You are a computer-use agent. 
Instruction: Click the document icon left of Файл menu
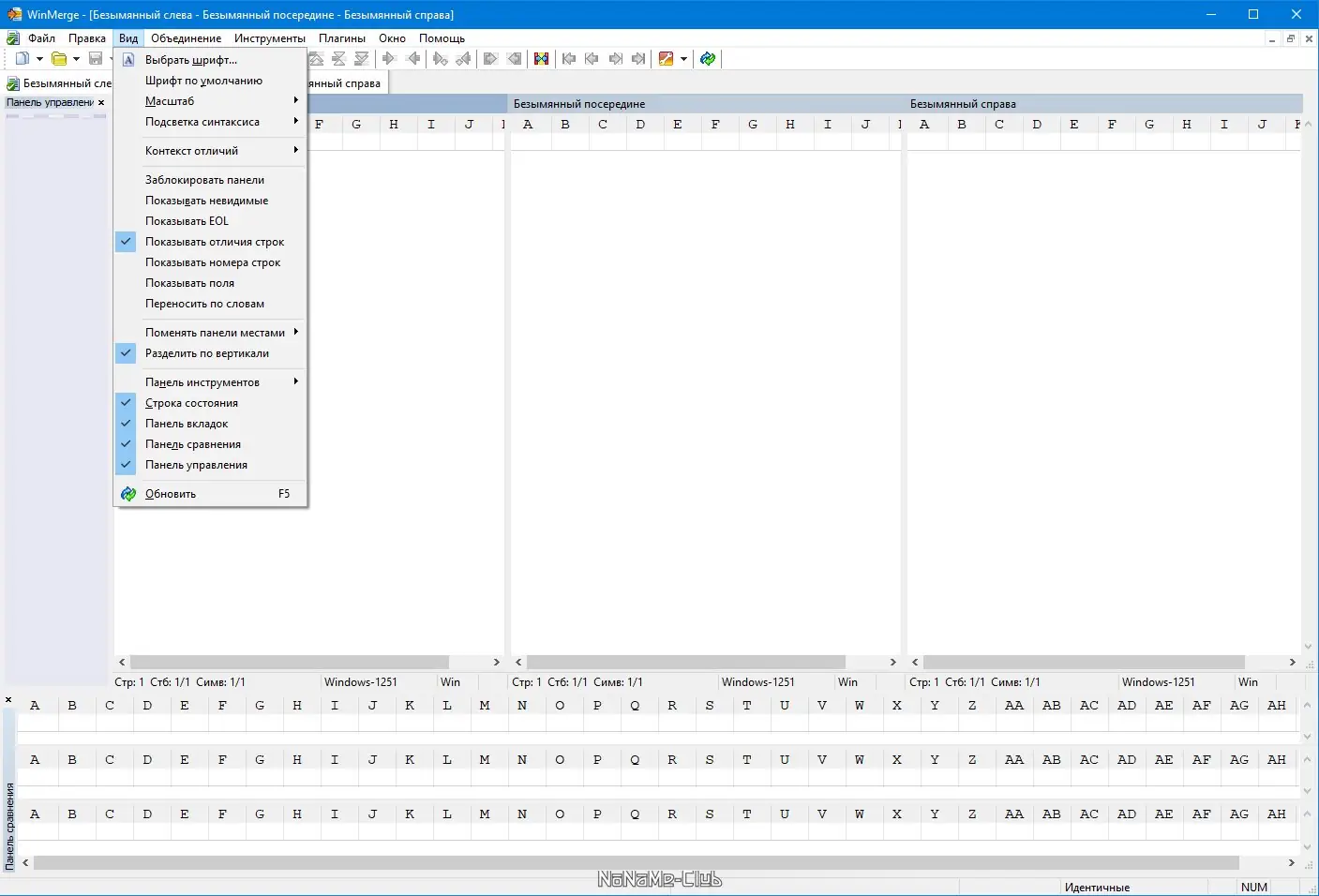coord(13,38)
